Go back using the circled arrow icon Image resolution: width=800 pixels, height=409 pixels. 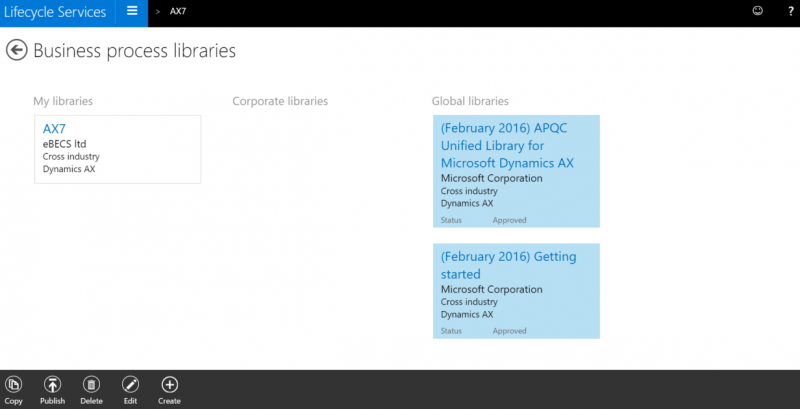click(16, 50)
